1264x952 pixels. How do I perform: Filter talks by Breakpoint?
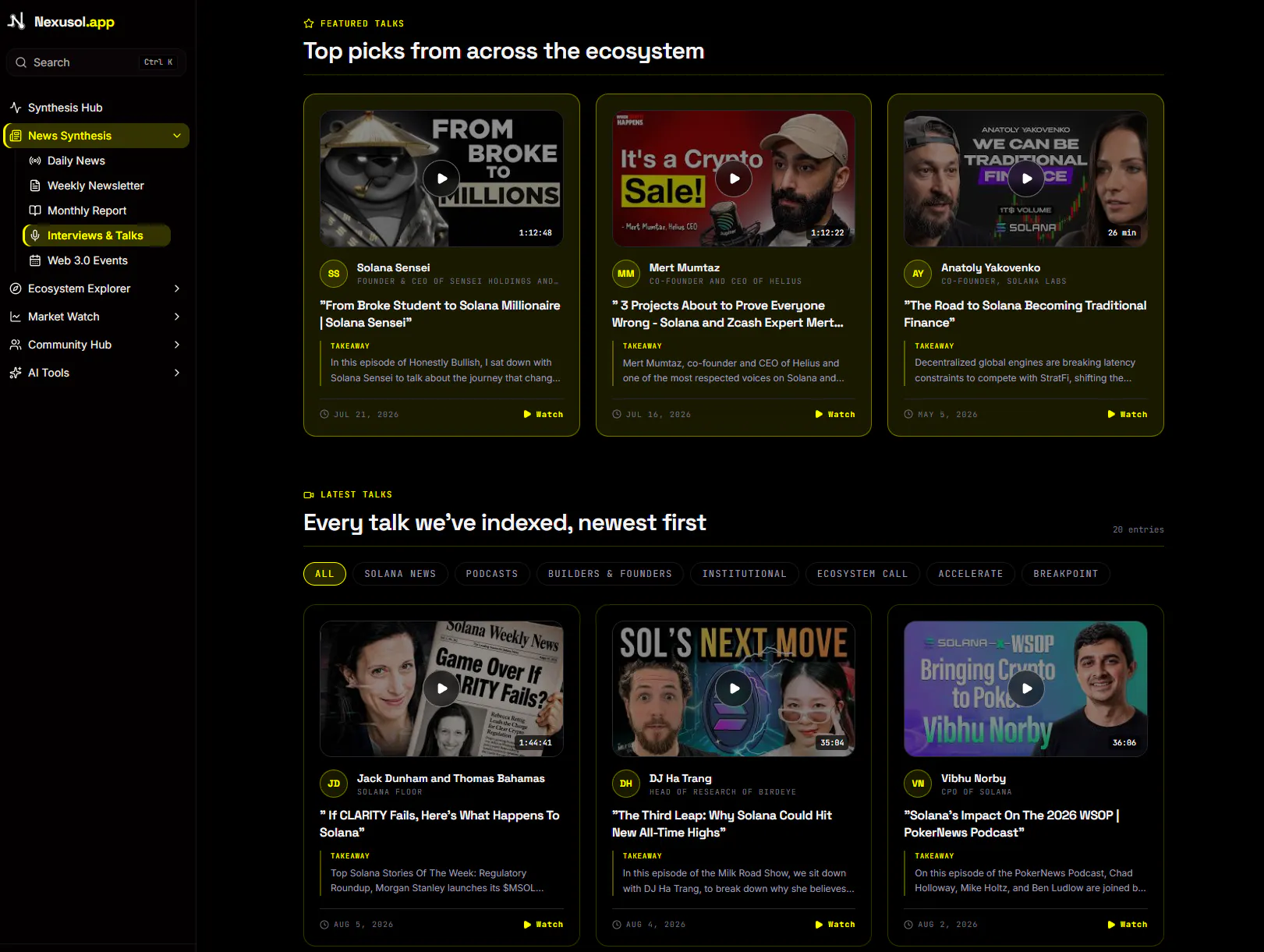1066,574
